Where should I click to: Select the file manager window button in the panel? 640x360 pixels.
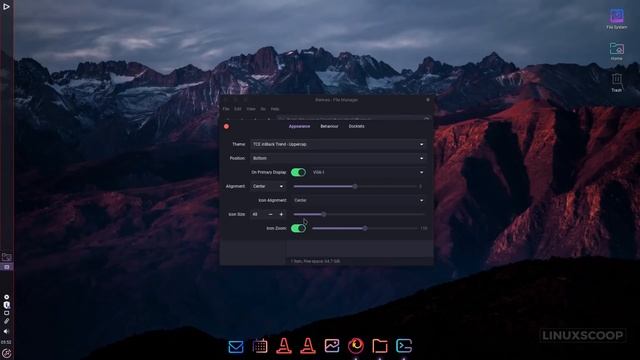[7, 257]
